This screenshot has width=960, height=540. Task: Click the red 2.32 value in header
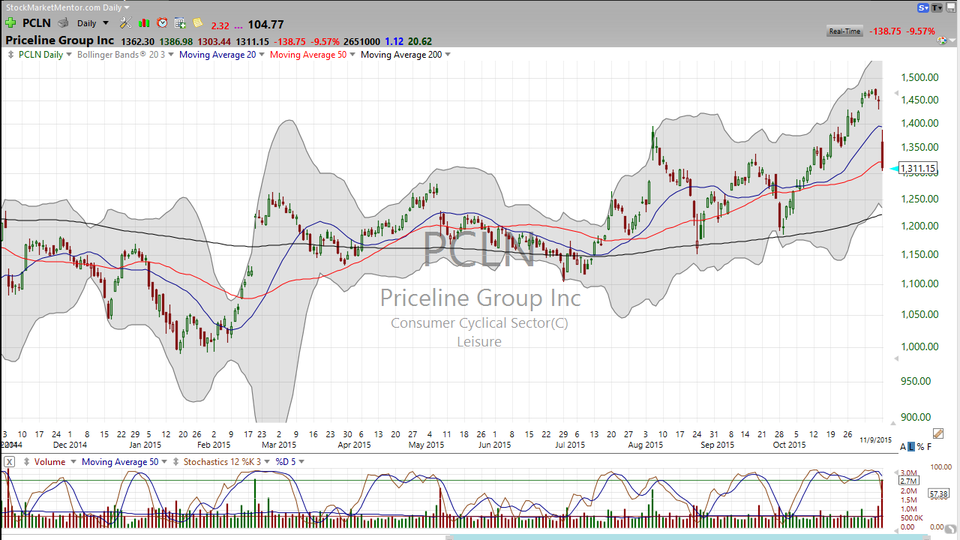pyautogui.click(x=220, y=26)
